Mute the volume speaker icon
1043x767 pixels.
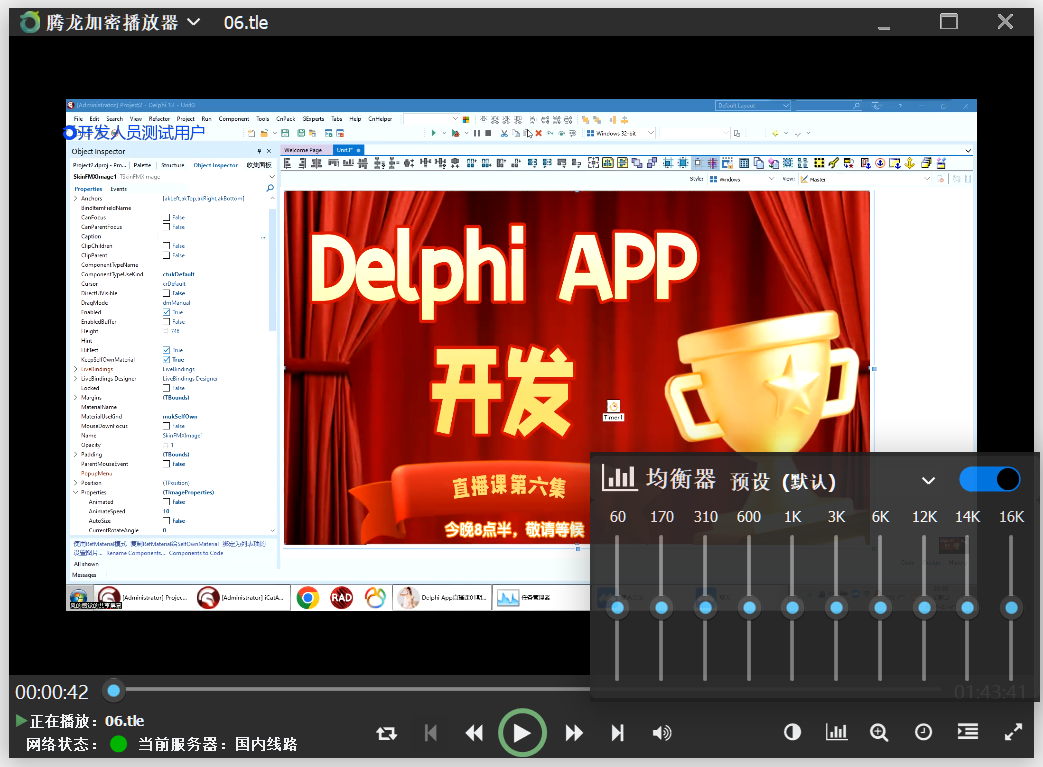tap(662, 733)
